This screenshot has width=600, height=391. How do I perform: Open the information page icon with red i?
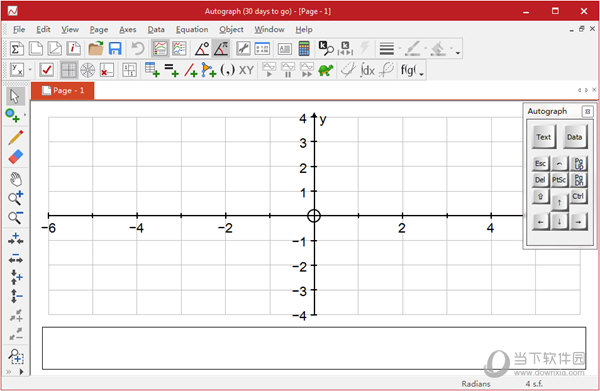click(73, 49)
